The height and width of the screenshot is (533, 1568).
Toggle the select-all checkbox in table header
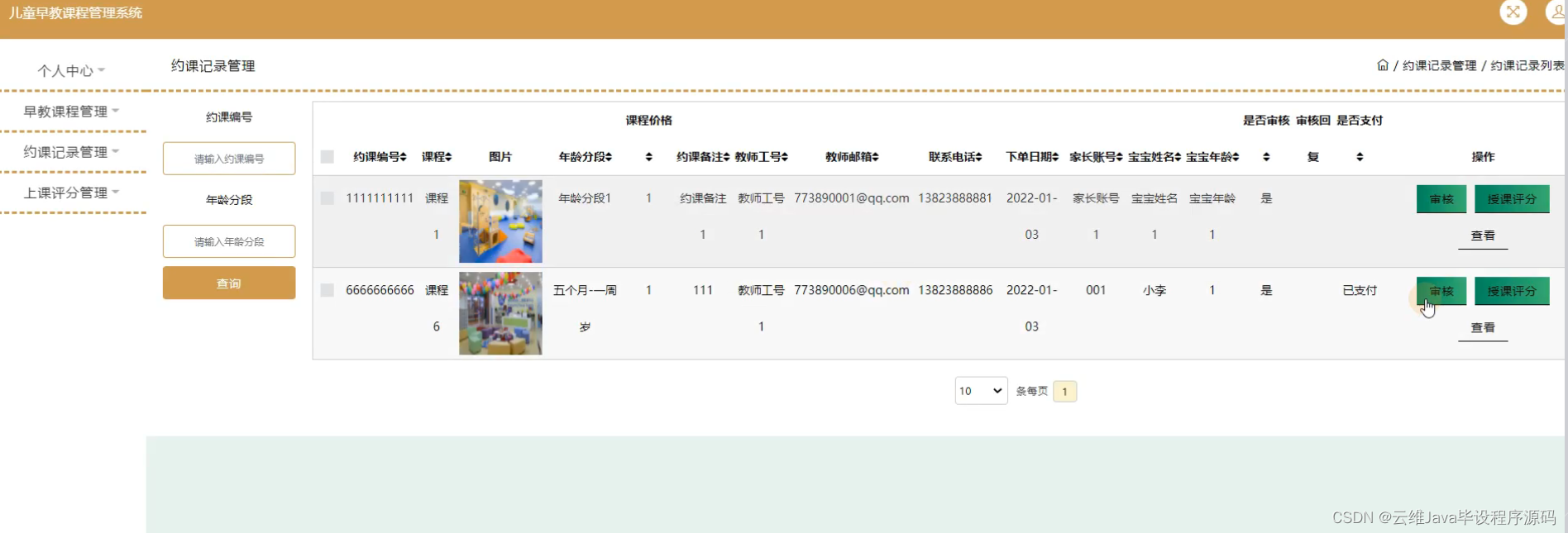[327, 157]
